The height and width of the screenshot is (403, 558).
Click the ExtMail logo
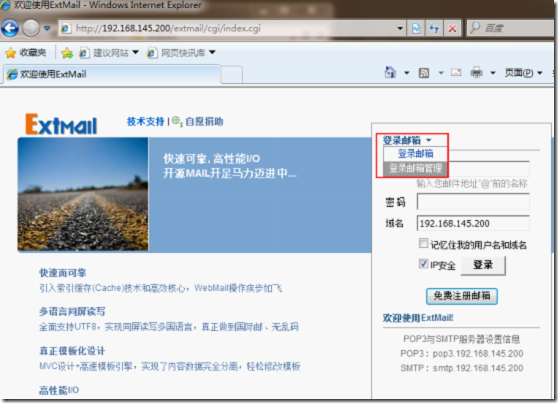pos(61,124)
